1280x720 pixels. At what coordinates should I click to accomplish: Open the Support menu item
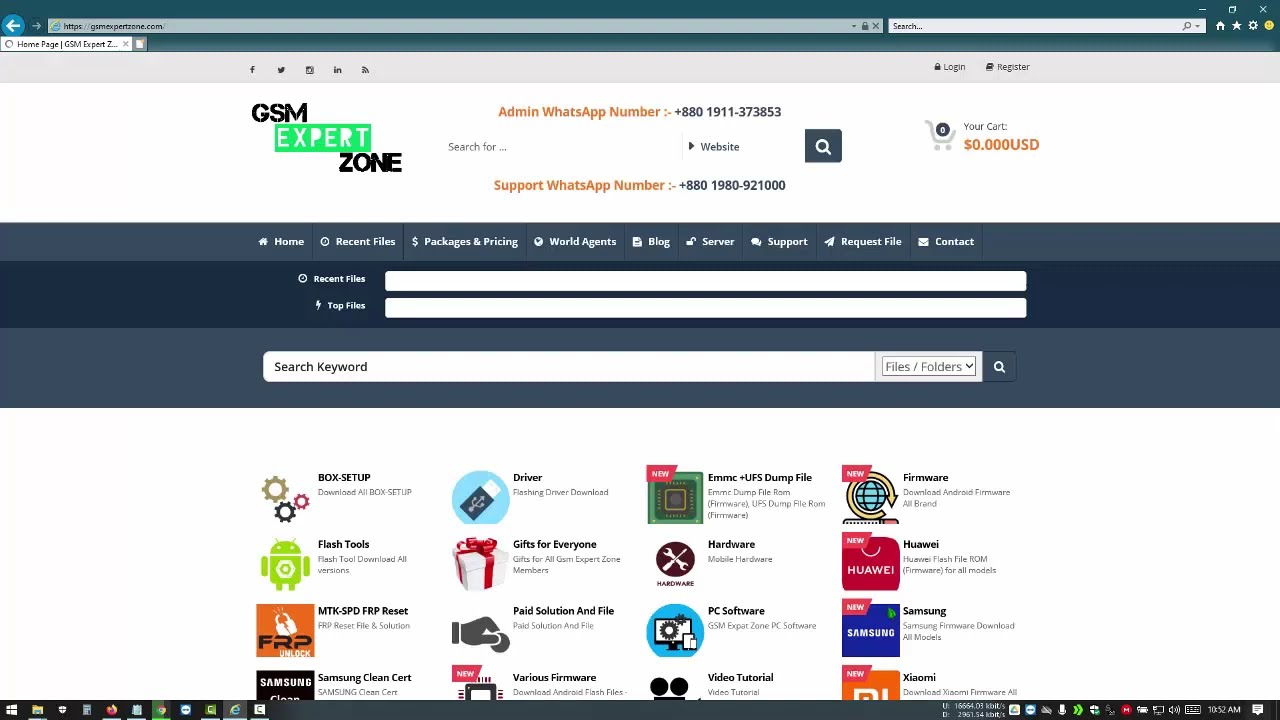(779, 242)
